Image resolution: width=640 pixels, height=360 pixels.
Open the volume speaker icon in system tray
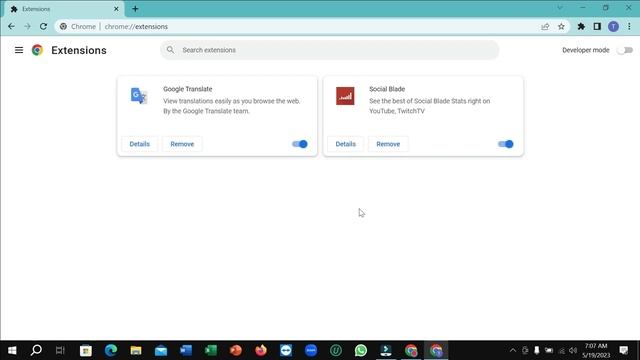click(x=573, y=350)
